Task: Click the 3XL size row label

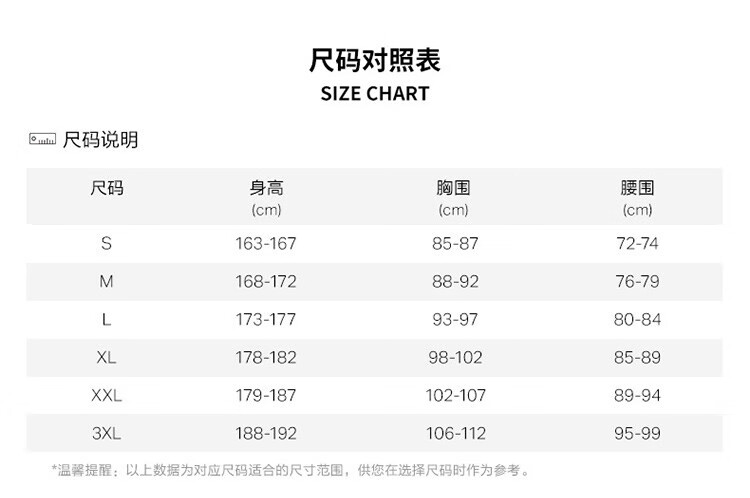Action: coord(106,433)
